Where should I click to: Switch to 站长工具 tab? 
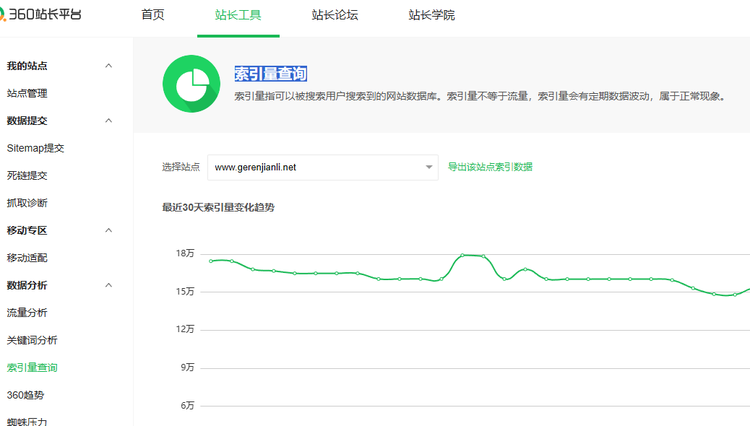pyautogui.click(x=237, y=15)
